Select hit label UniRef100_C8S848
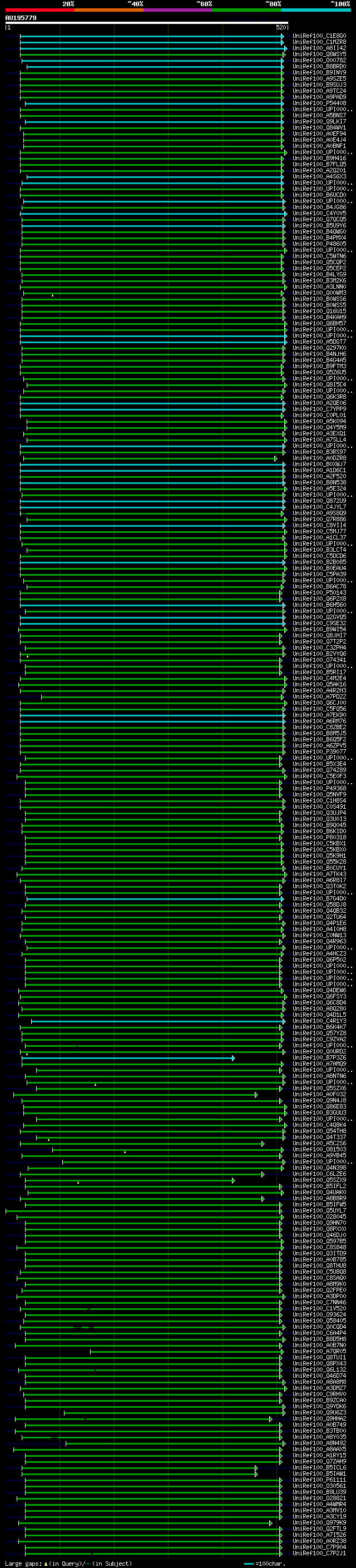 [x=319, y=1248]
